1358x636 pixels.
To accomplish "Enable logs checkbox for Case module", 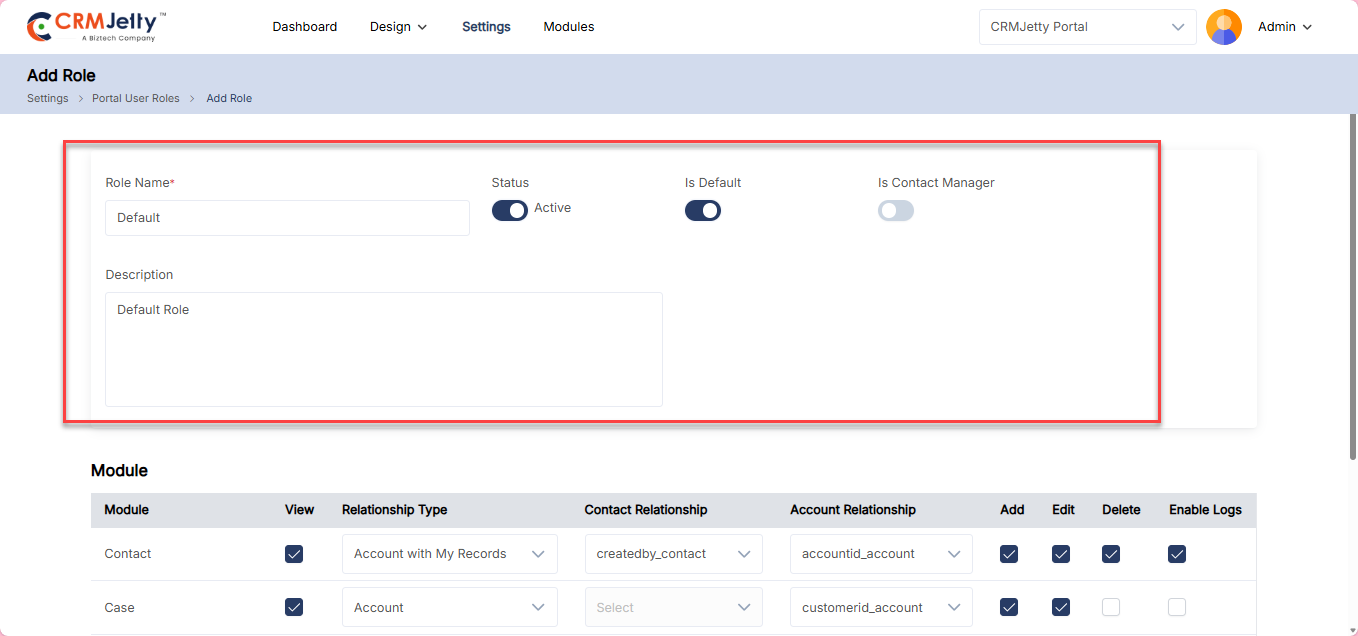I will (1177, 607).
